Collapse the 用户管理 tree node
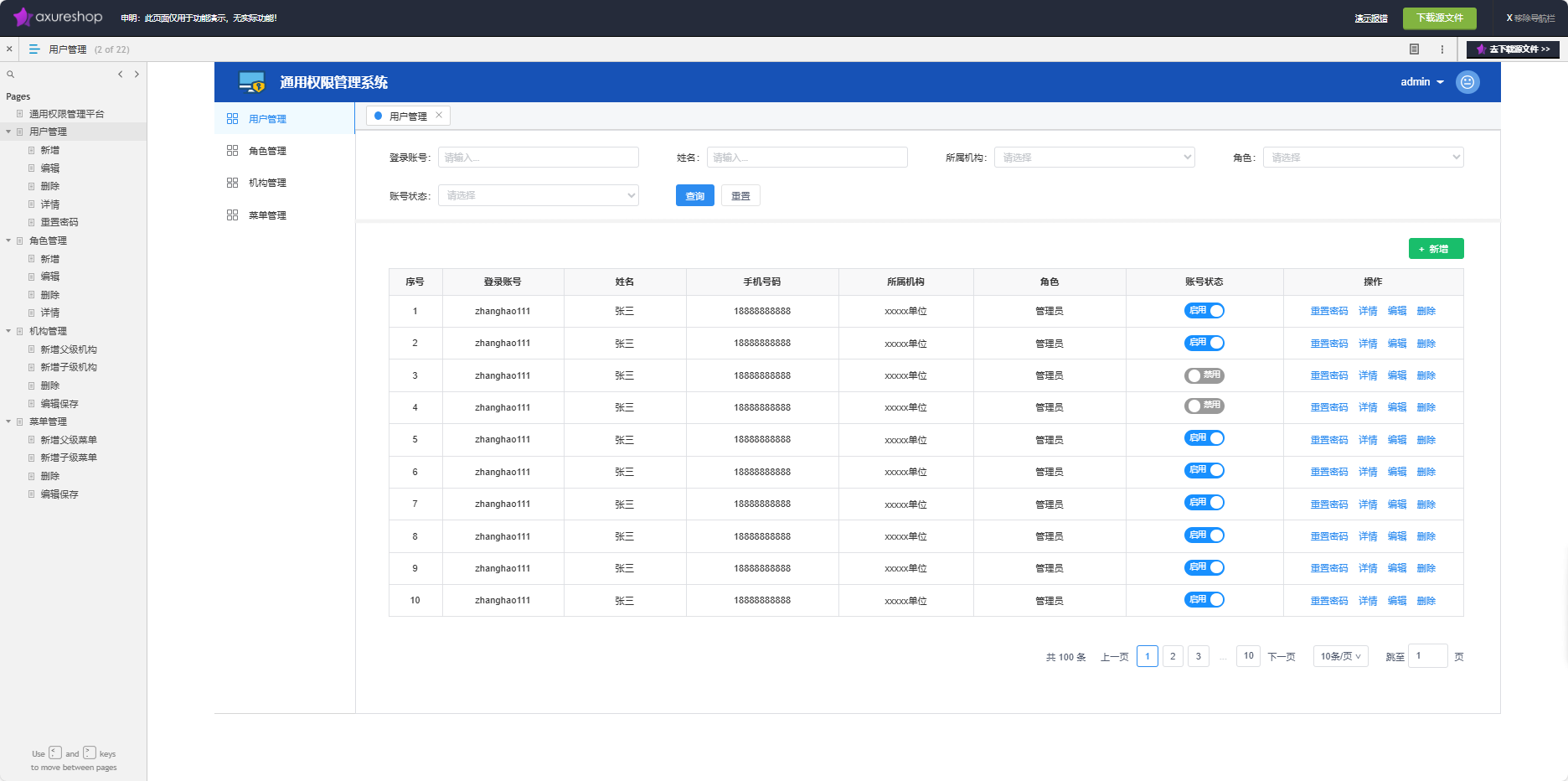 (x=8, y=132)
